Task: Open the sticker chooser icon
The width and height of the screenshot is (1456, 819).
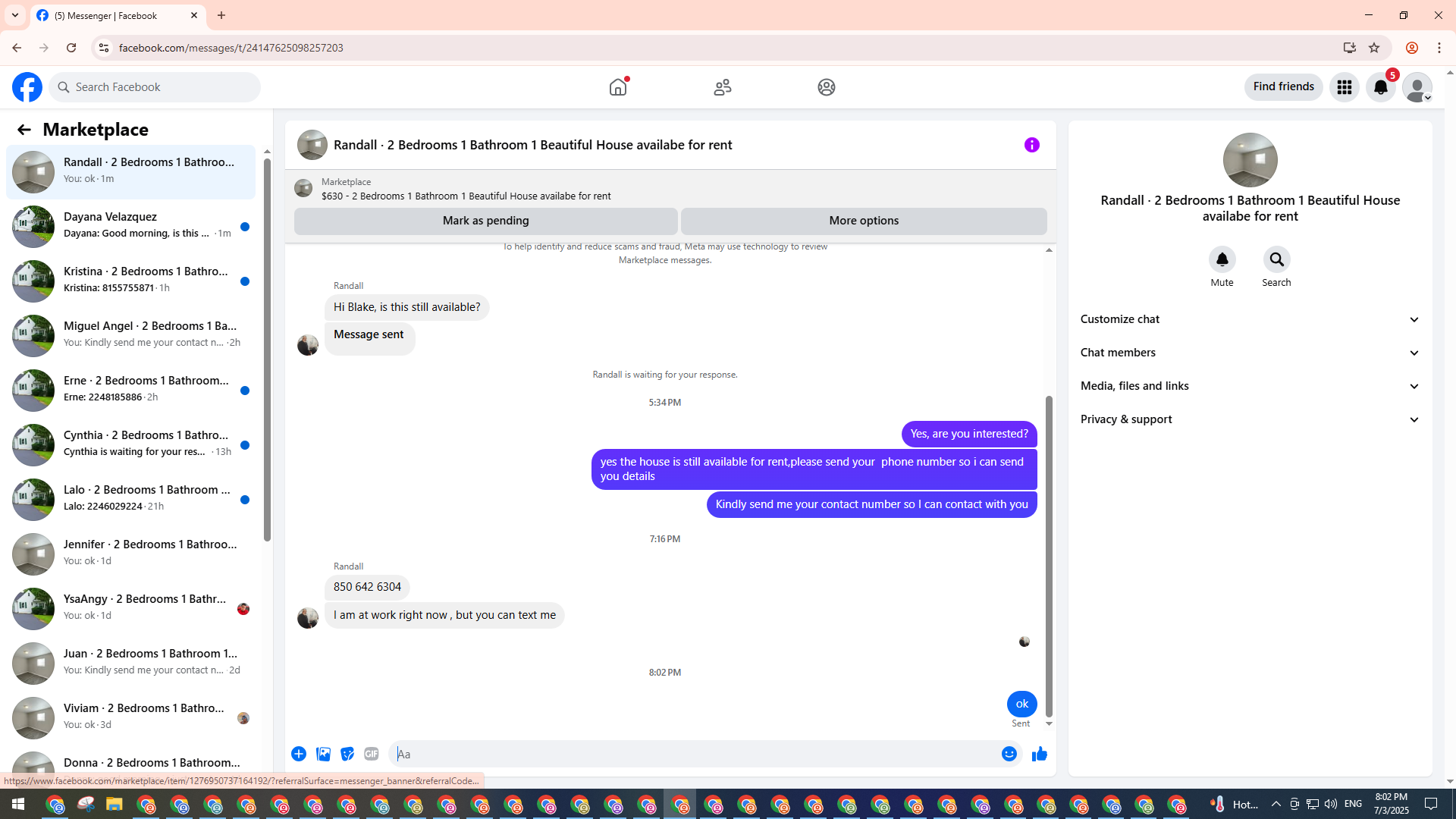Action: click(347, 754)
